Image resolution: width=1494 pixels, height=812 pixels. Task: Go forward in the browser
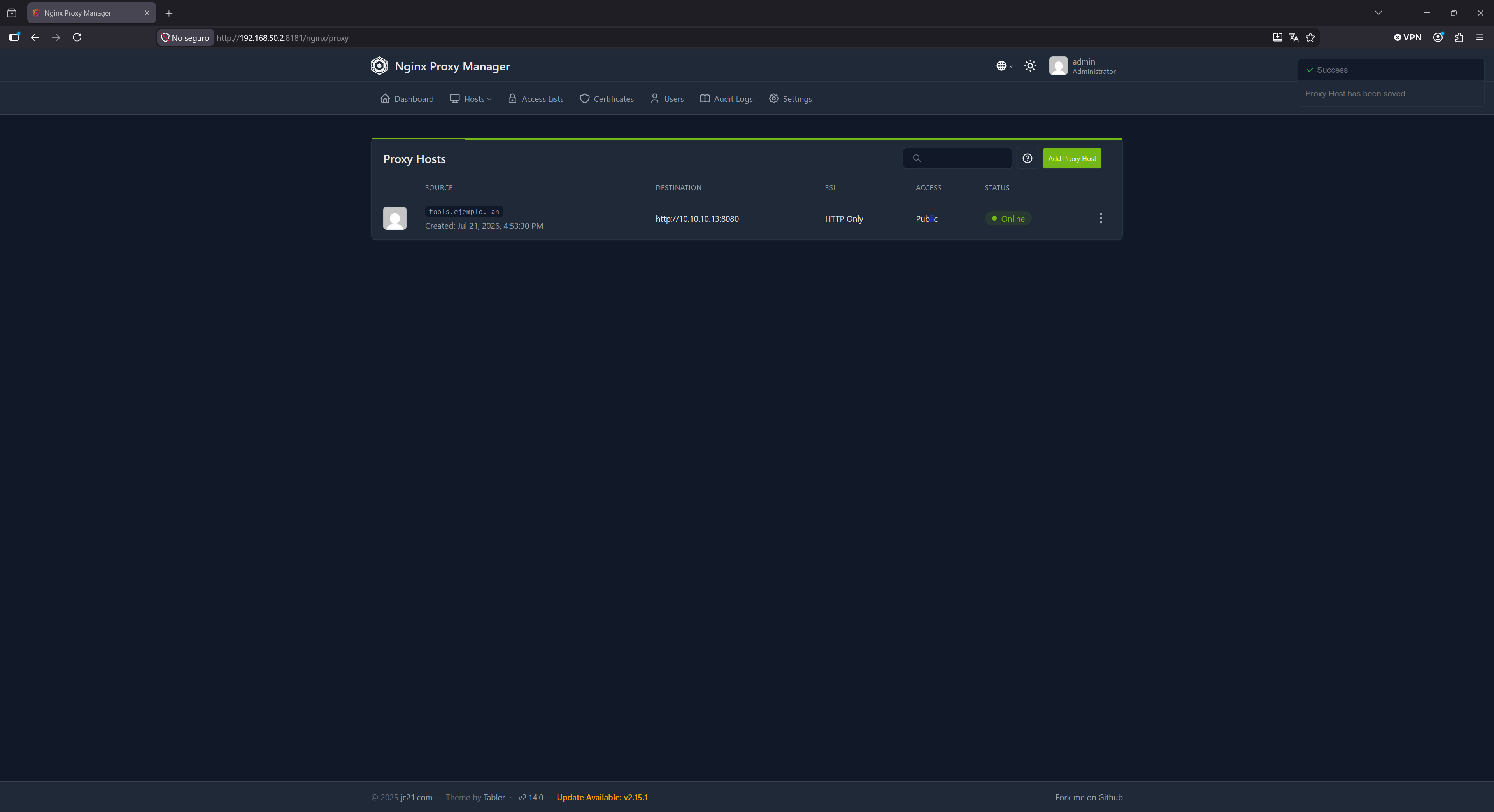pyautogui.click(x=56, y=38)
